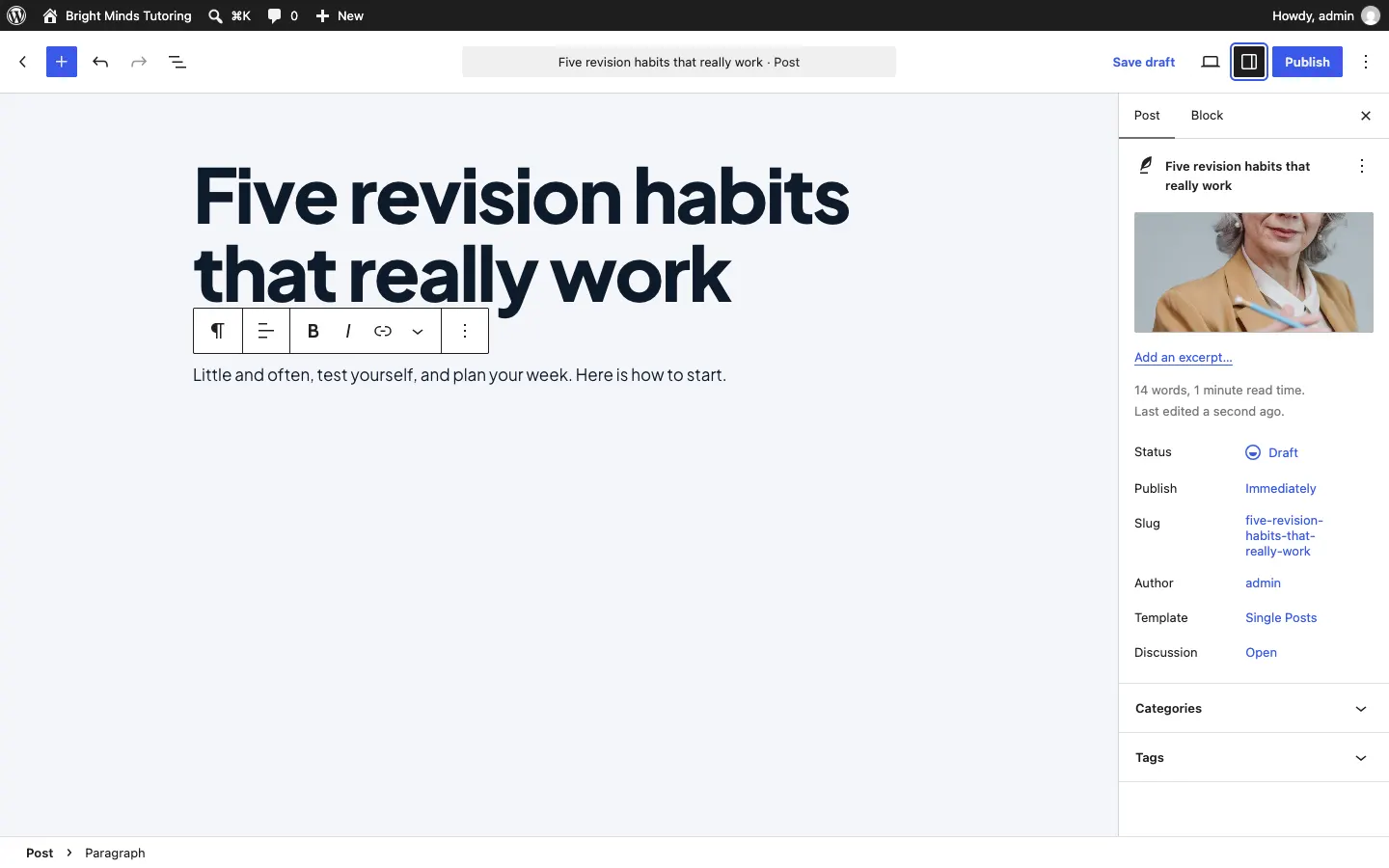This screenshot has width=1389, height=868.
Task: Click the featured image thumbnail
Action: [x=1254, y=273]
